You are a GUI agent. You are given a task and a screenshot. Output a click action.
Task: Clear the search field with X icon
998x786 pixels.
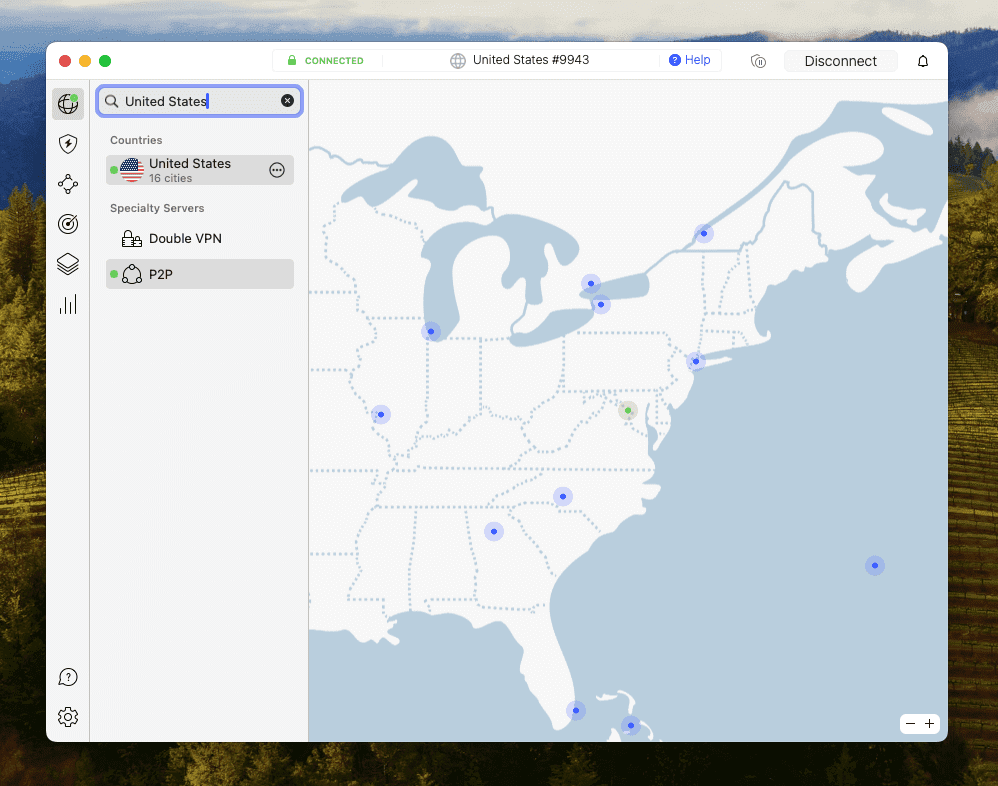tap(288, 101)
